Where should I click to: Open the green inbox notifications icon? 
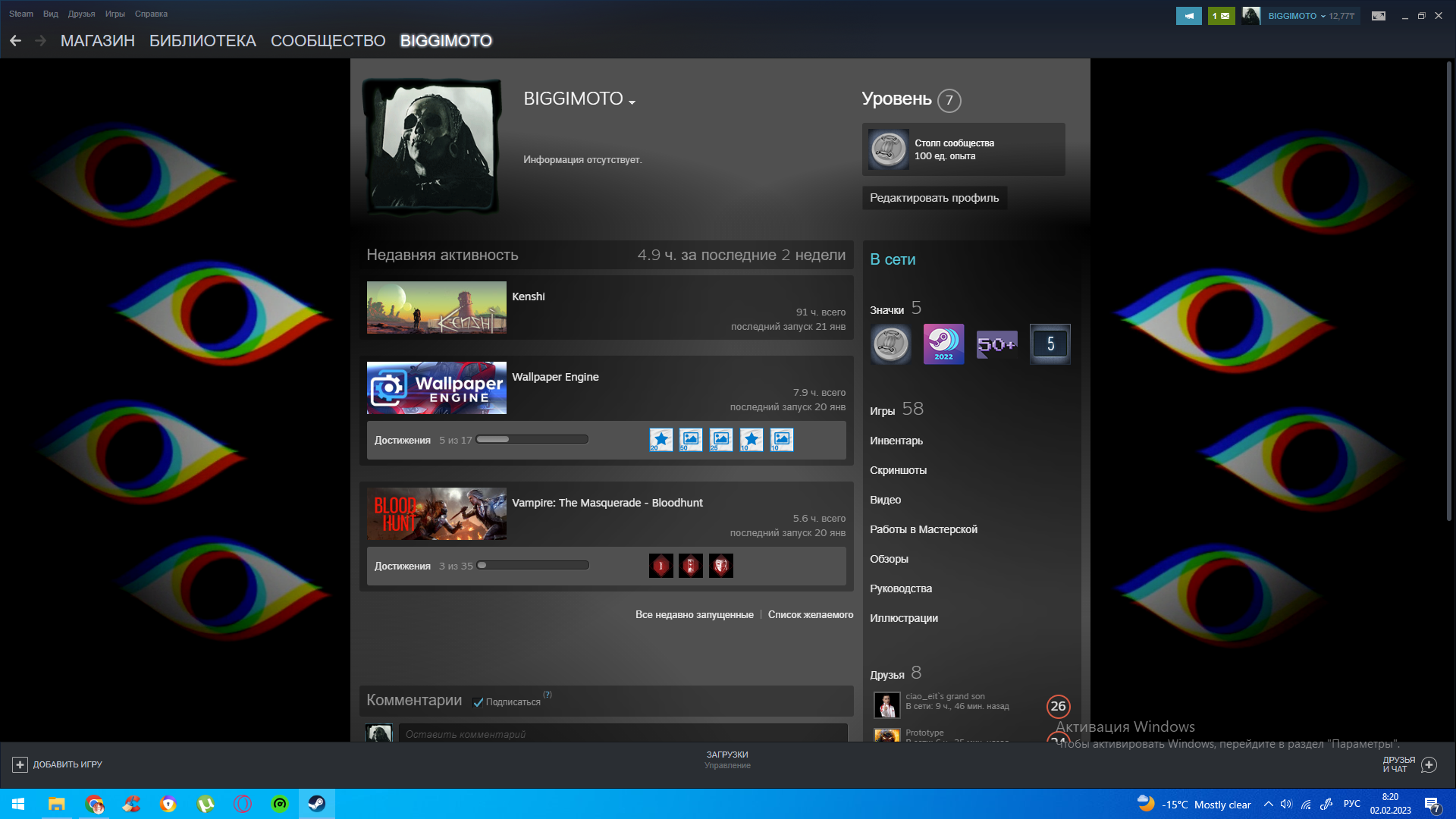click(x=1221, y=16)
